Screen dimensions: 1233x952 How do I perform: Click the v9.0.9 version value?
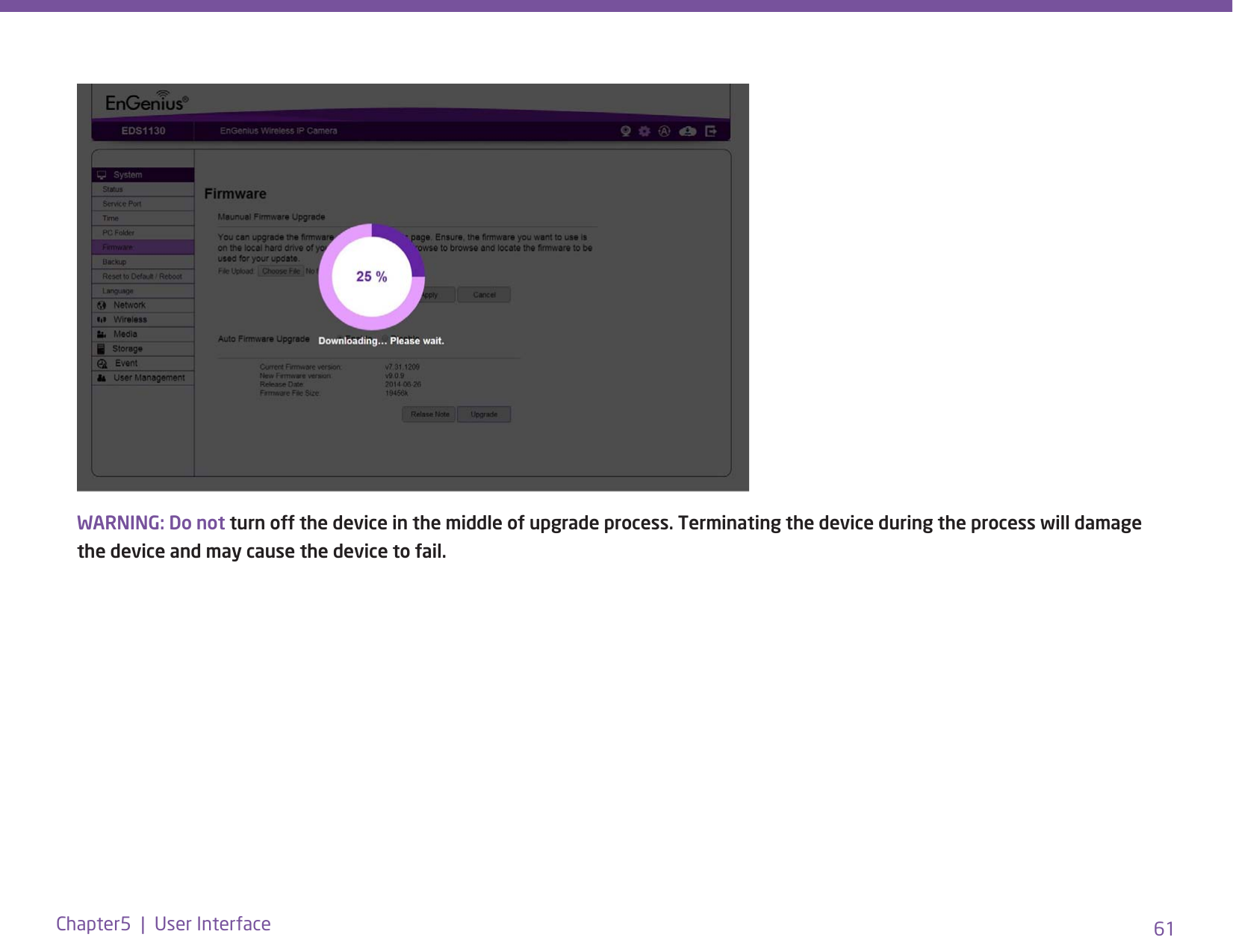click(x=394, y=376)
